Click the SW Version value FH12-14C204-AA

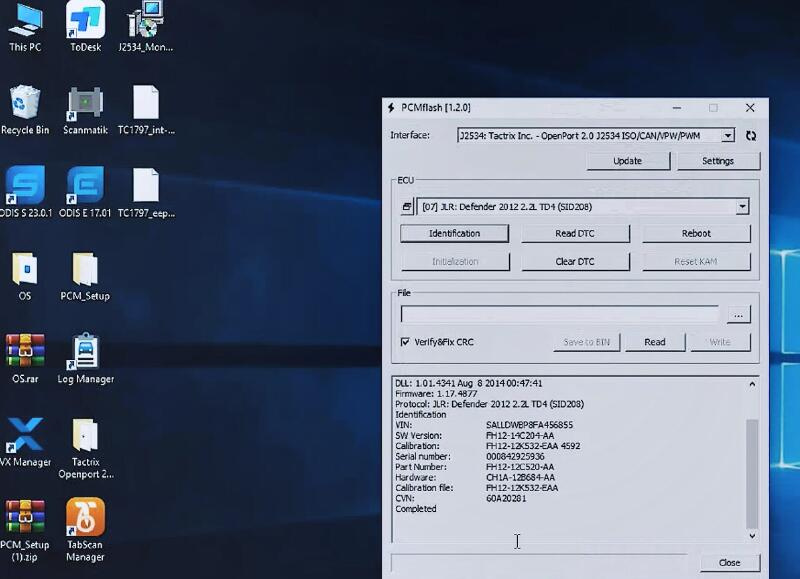[x=520, y=436]
